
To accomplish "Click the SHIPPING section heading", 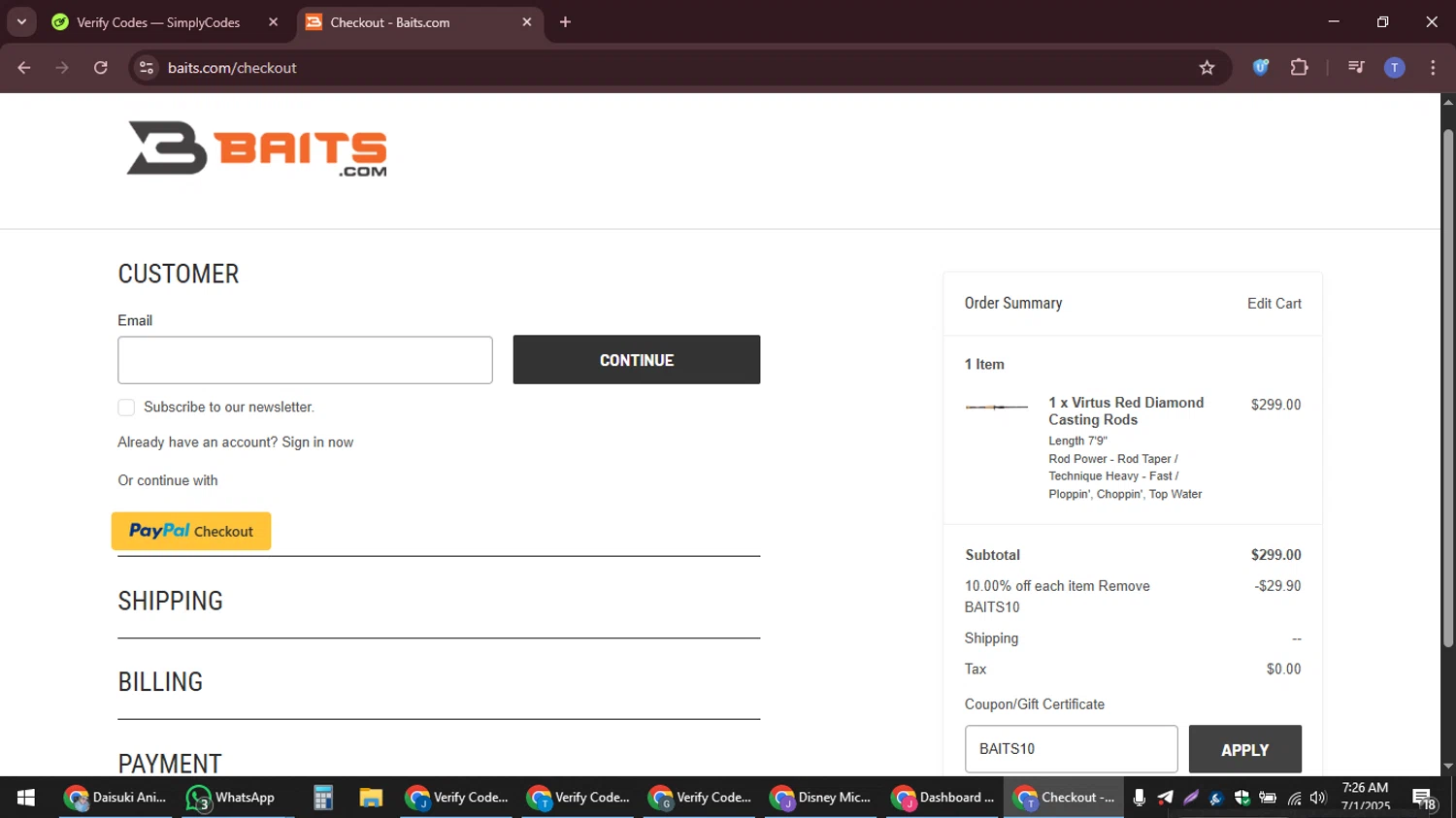I will point(171,601).
